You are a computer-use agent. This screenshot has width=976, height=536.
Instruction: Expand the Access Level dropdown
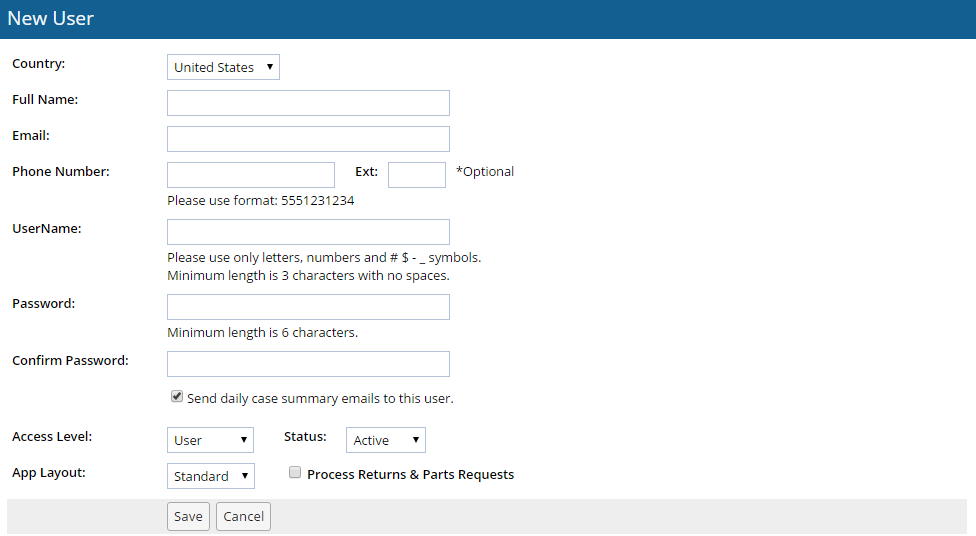210,440
